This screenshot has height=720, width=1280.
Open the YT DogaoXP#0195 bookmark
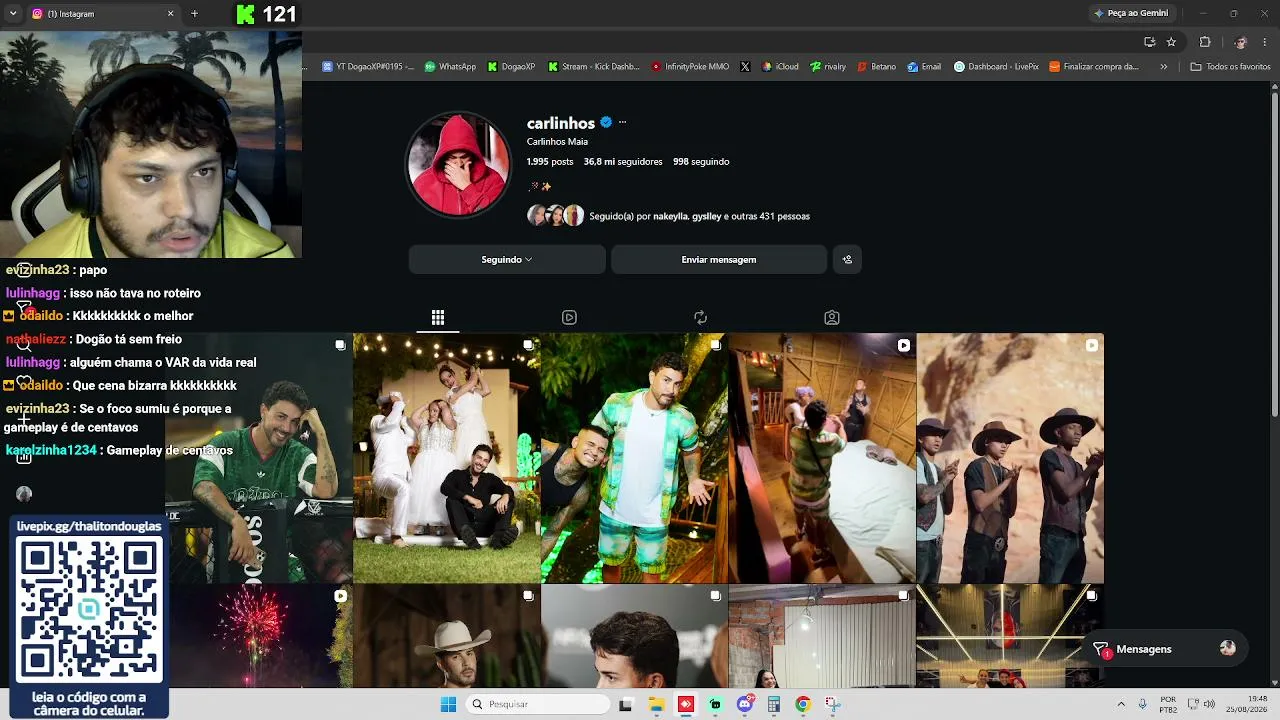[x=368, y=67]
